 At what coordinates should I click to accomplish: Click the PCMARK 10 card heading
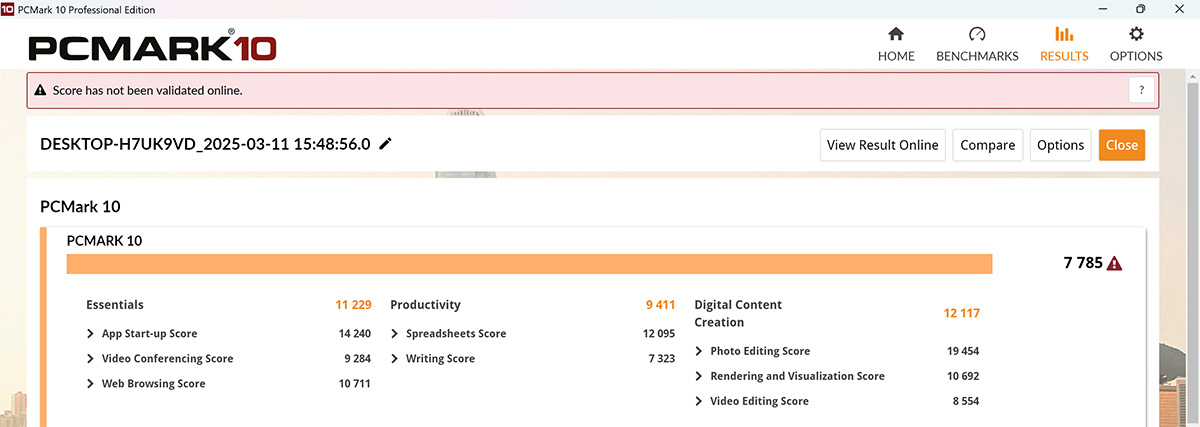[x=104, y=241]
